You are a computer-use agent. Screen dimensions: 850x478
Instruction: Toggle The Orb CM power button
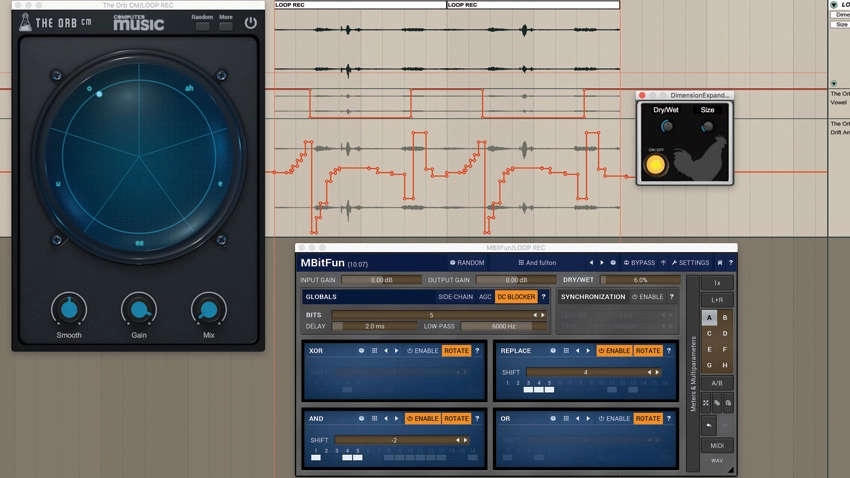250,23
